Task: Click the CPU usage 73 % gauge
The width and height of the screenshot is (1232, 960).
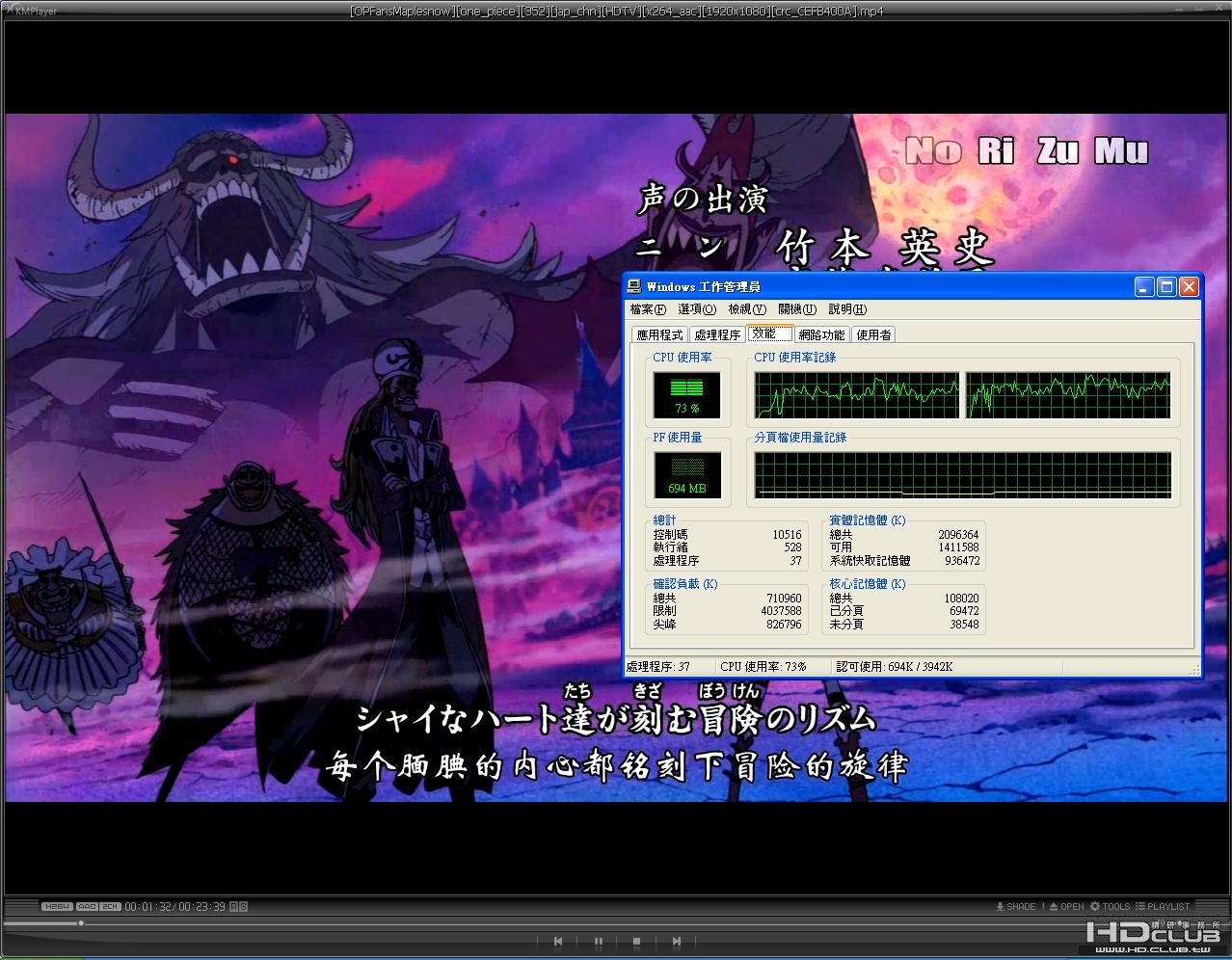Action: pos(686,395)
